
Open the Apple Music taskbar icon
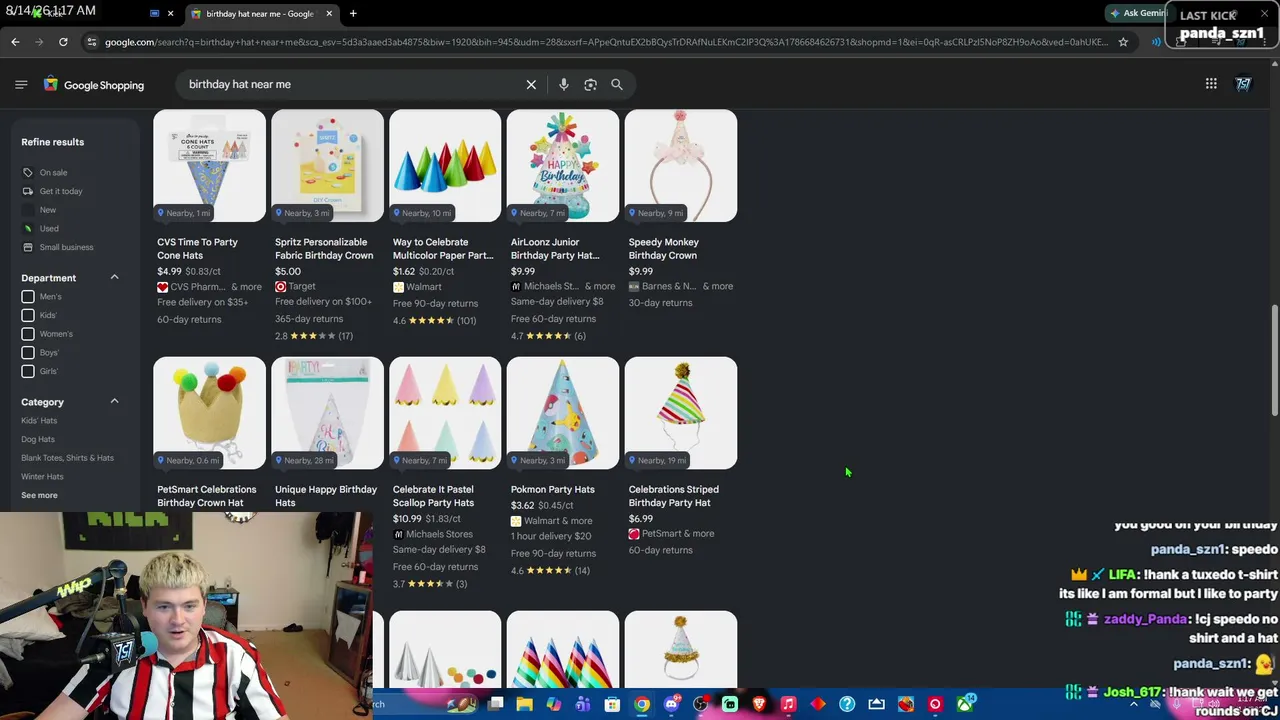(788, 704)
